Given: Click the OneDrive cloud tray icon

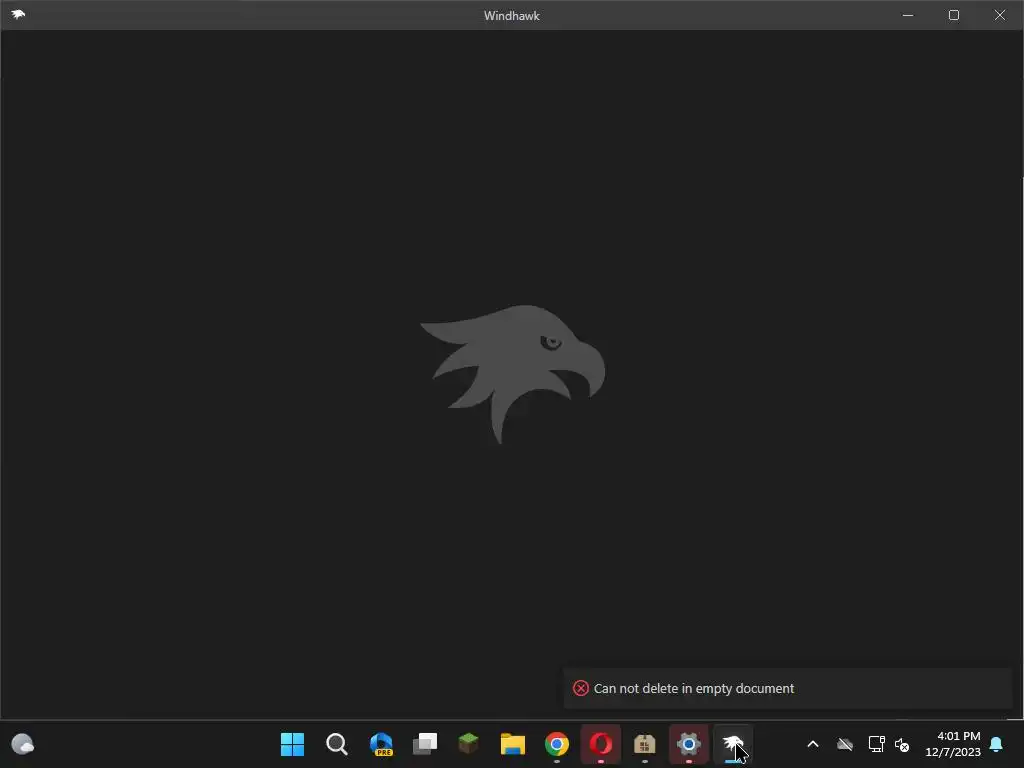Looking at the screenshot, I should tap(845, 744).
